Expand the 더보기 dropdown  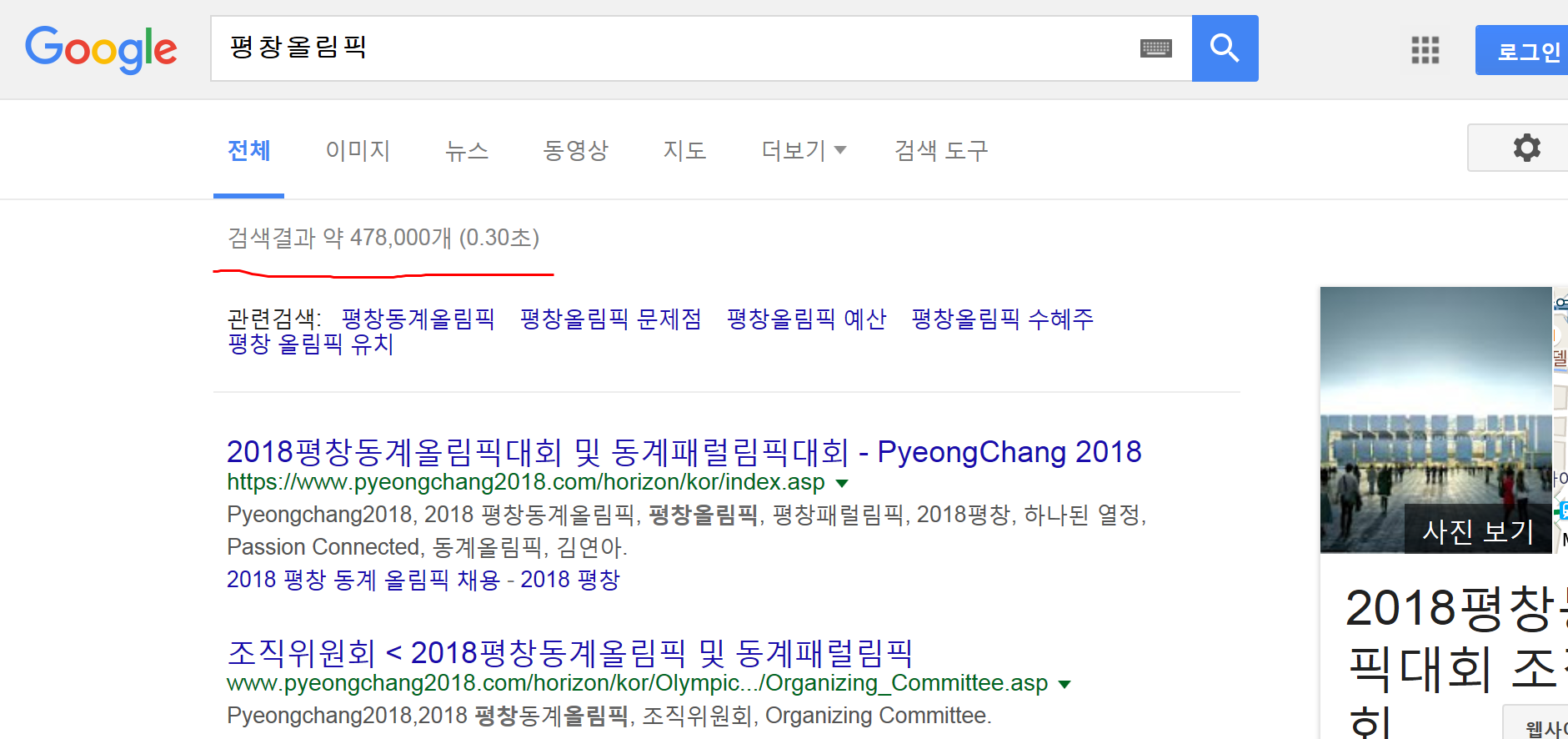tap(803, 150)
